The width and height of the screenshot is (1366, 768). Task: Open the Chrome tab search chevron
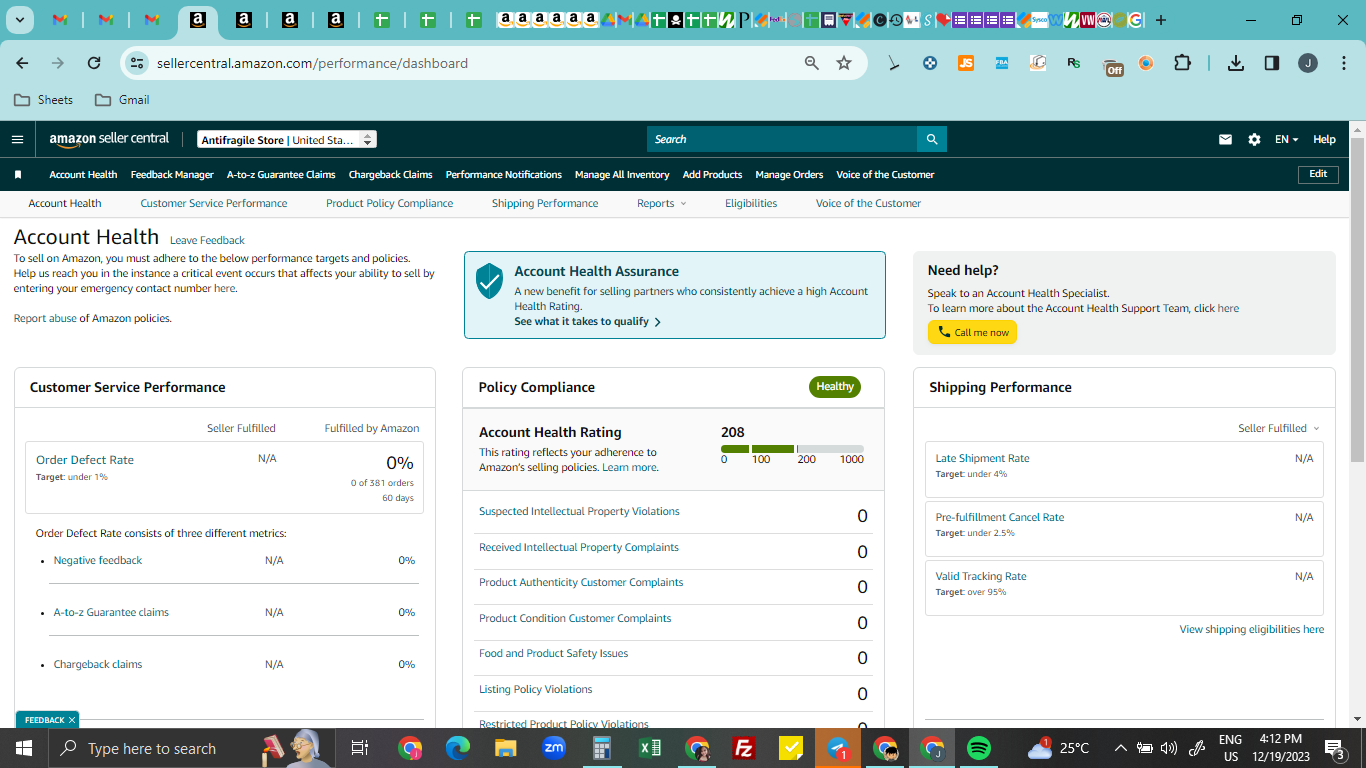pos(20,20)
